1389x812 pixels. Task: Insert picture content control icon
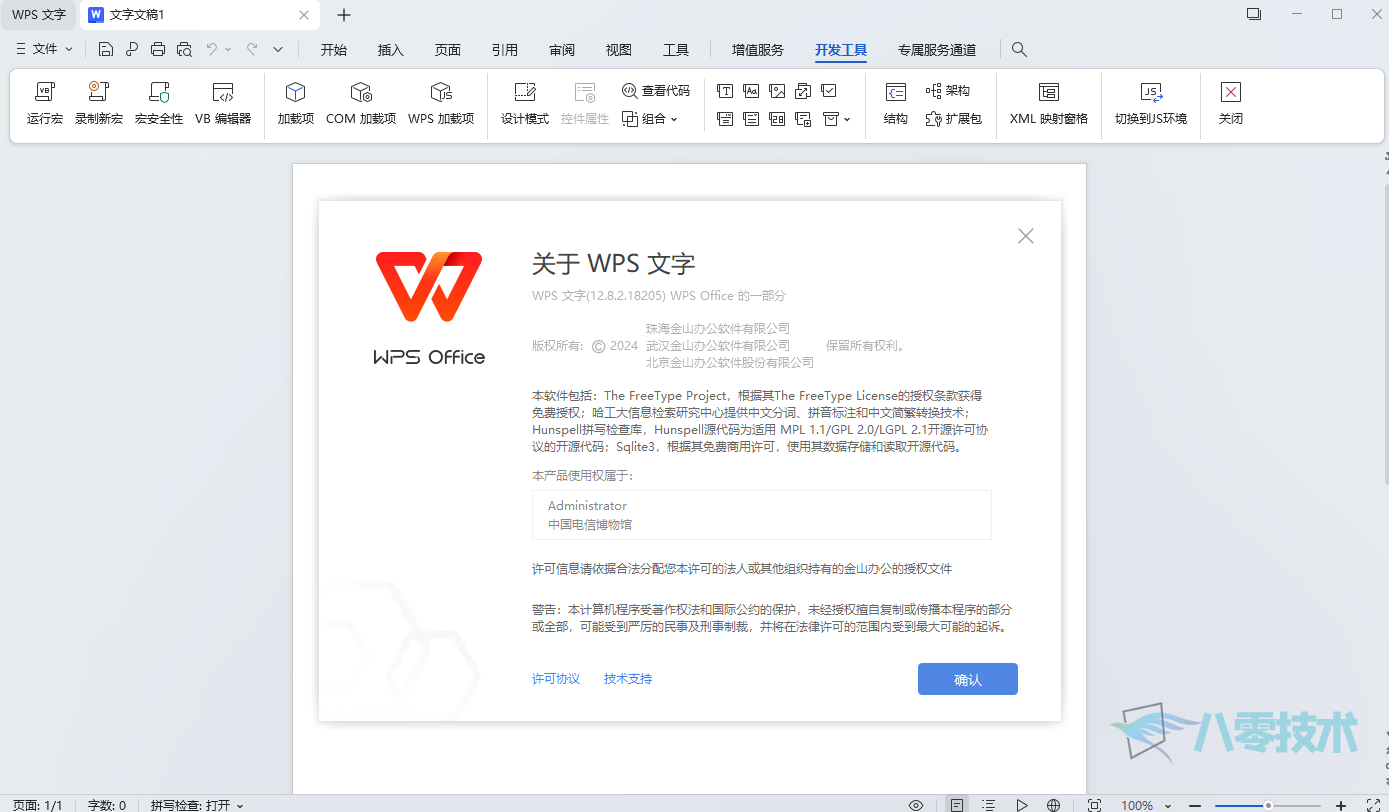[x=777, y=91]
